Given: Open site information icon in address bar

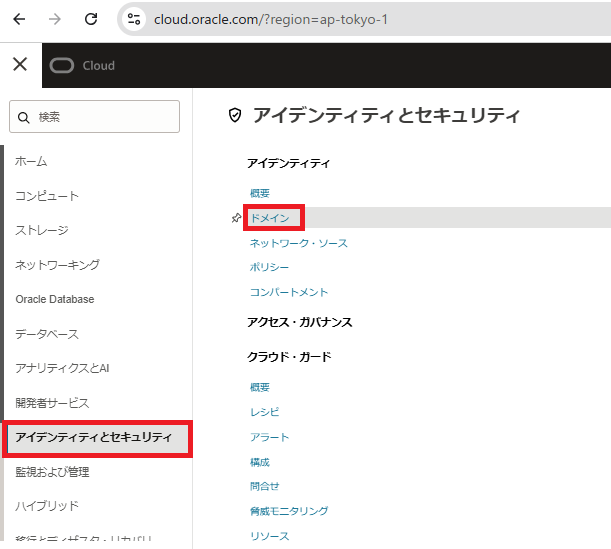Looking at the screenshot, I should tap(134, 19).
